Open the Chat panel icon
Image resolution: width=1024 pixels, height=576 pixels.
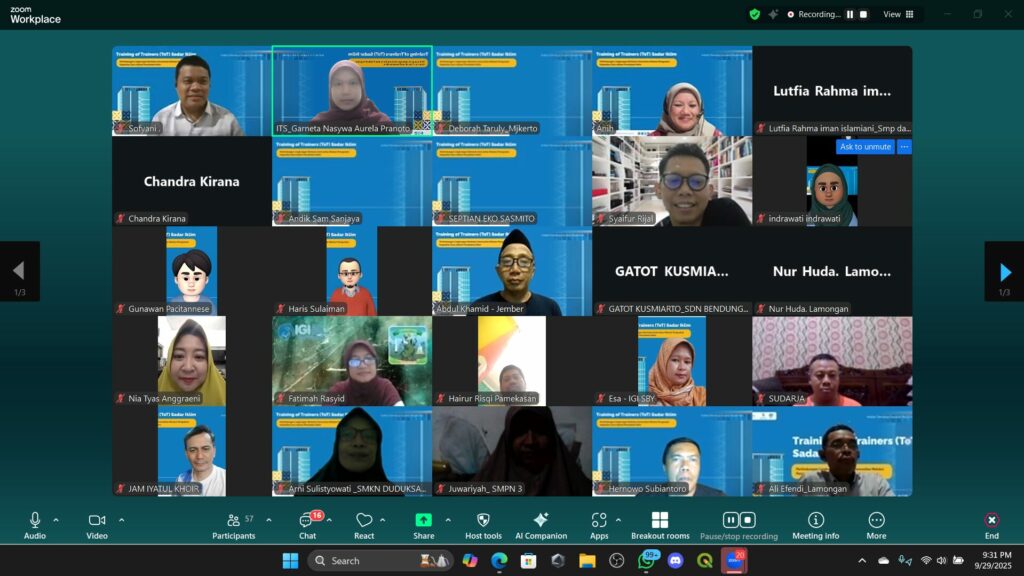307,521
